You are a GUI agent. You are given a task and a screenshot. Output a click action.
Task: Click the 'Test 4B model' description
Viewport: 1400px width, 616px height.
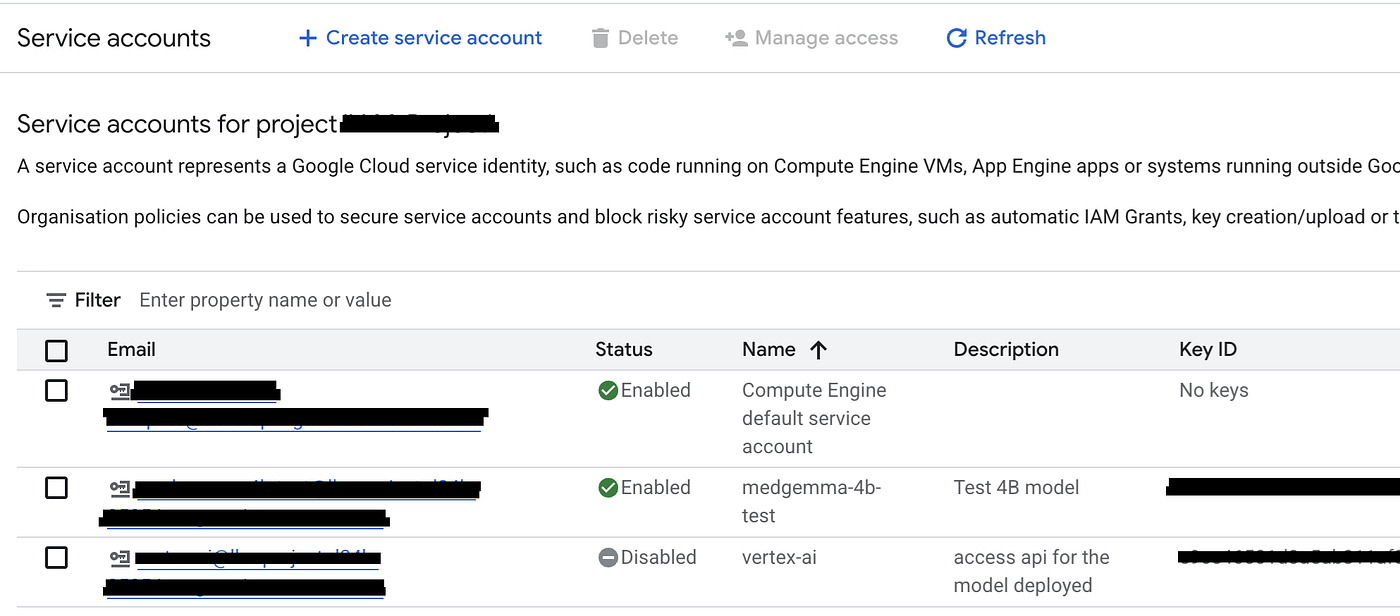1016,487
